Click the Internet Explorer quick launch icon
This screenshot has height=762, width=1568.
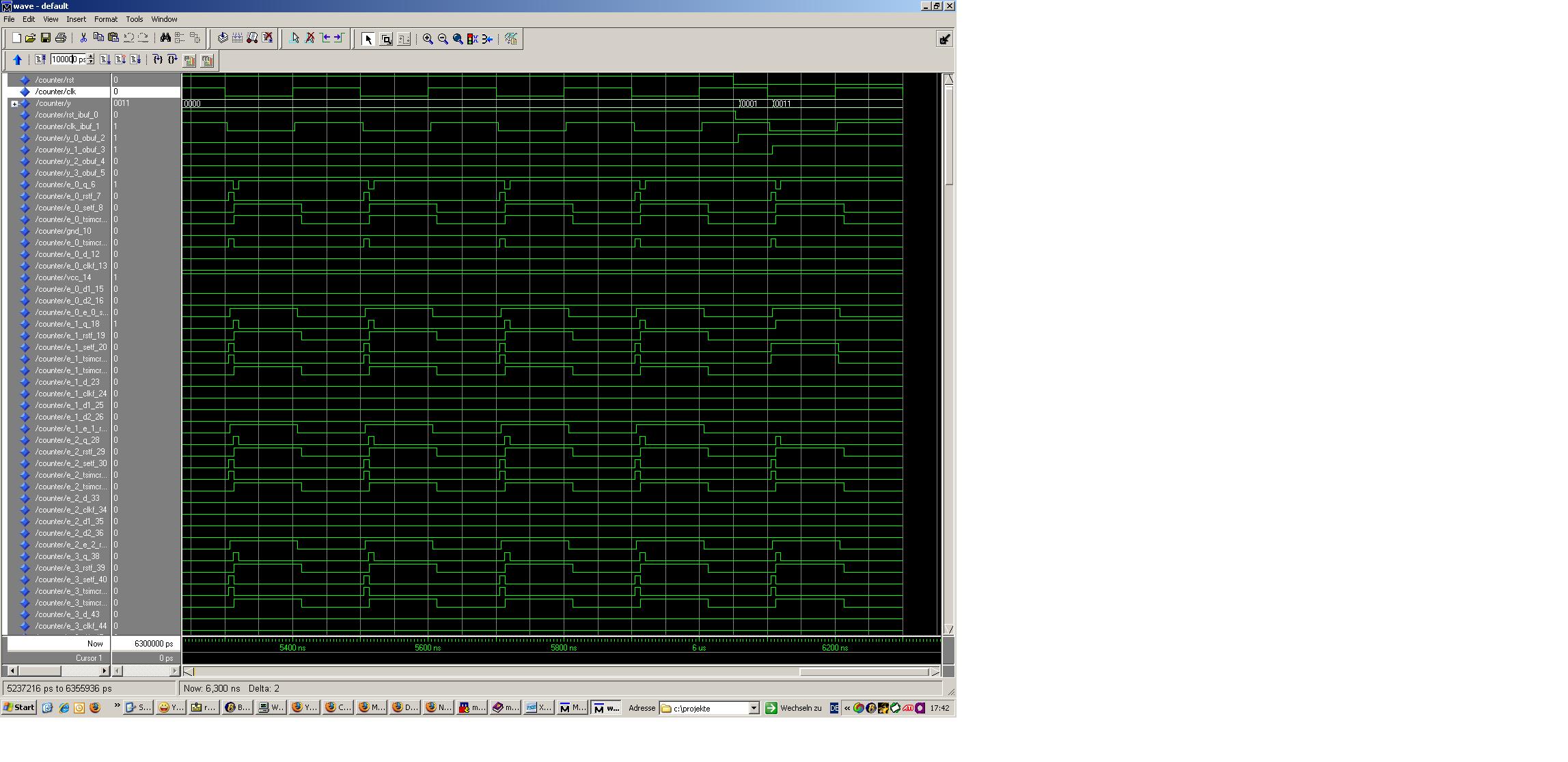click(64, 708)
